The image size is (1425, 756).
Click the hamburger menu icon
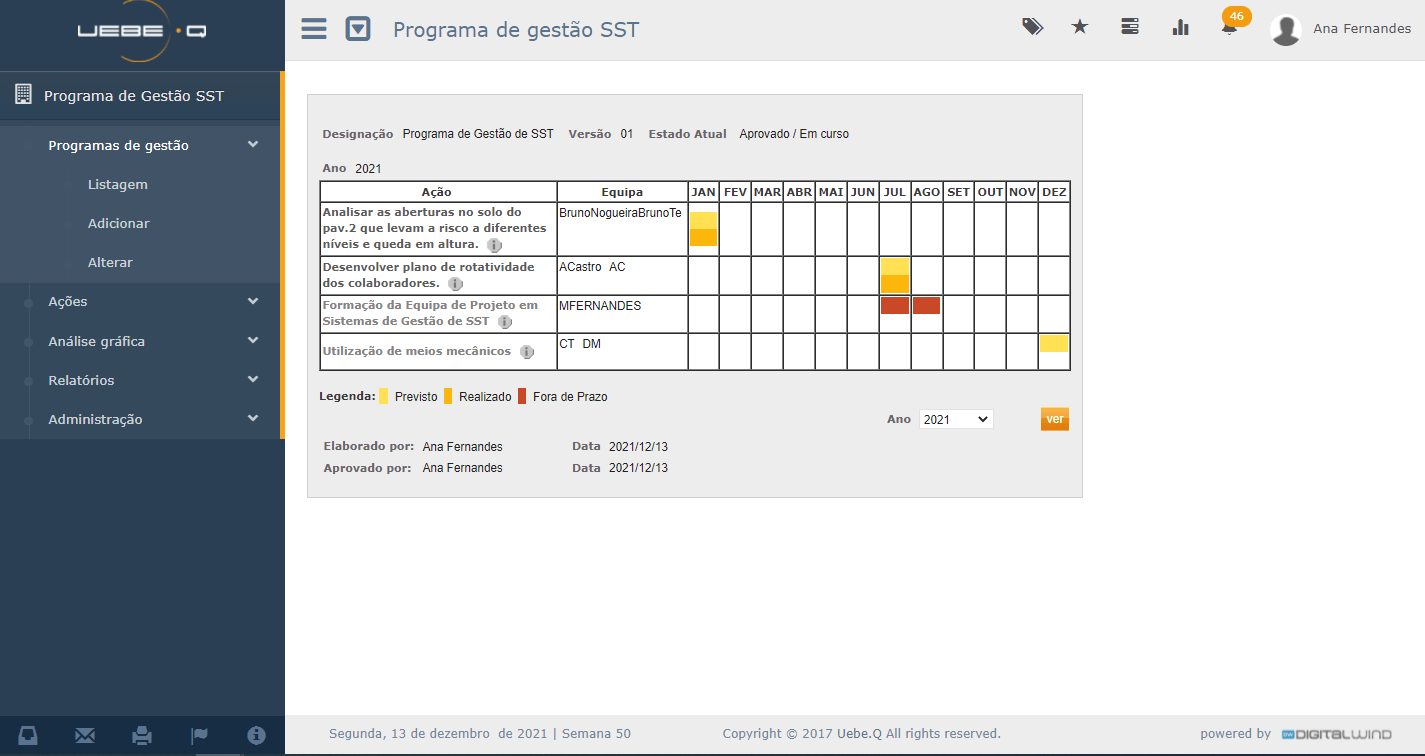[x=314, y=28]
